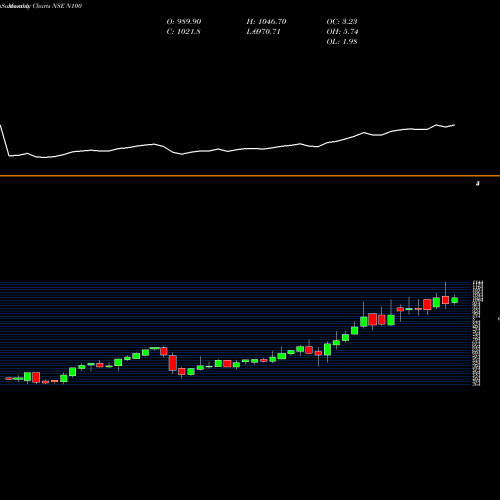Screen dimensions: 500x500
Task: Select the low price value ending 970.71
Action: (263, 32)
